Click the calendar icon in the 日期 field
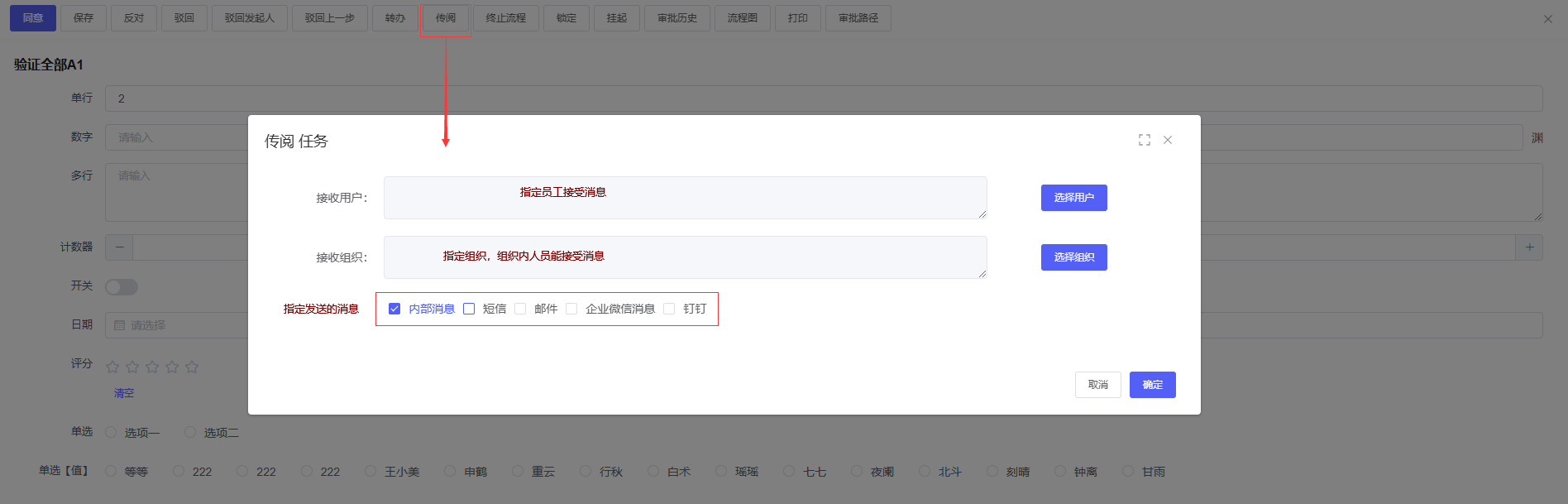1568x504 pixels. pos(120,325)
